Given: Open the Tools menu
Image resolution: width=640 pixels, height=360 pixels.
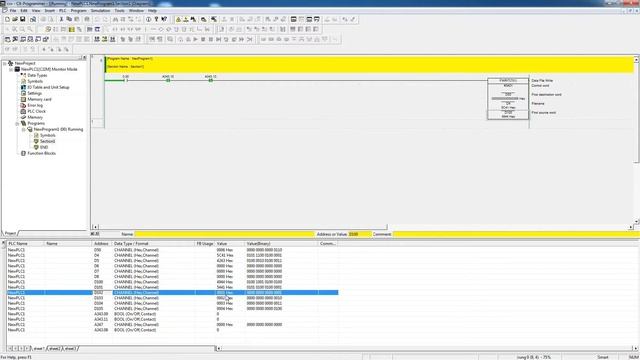Looking at the screenshot, I should [120, 11].
